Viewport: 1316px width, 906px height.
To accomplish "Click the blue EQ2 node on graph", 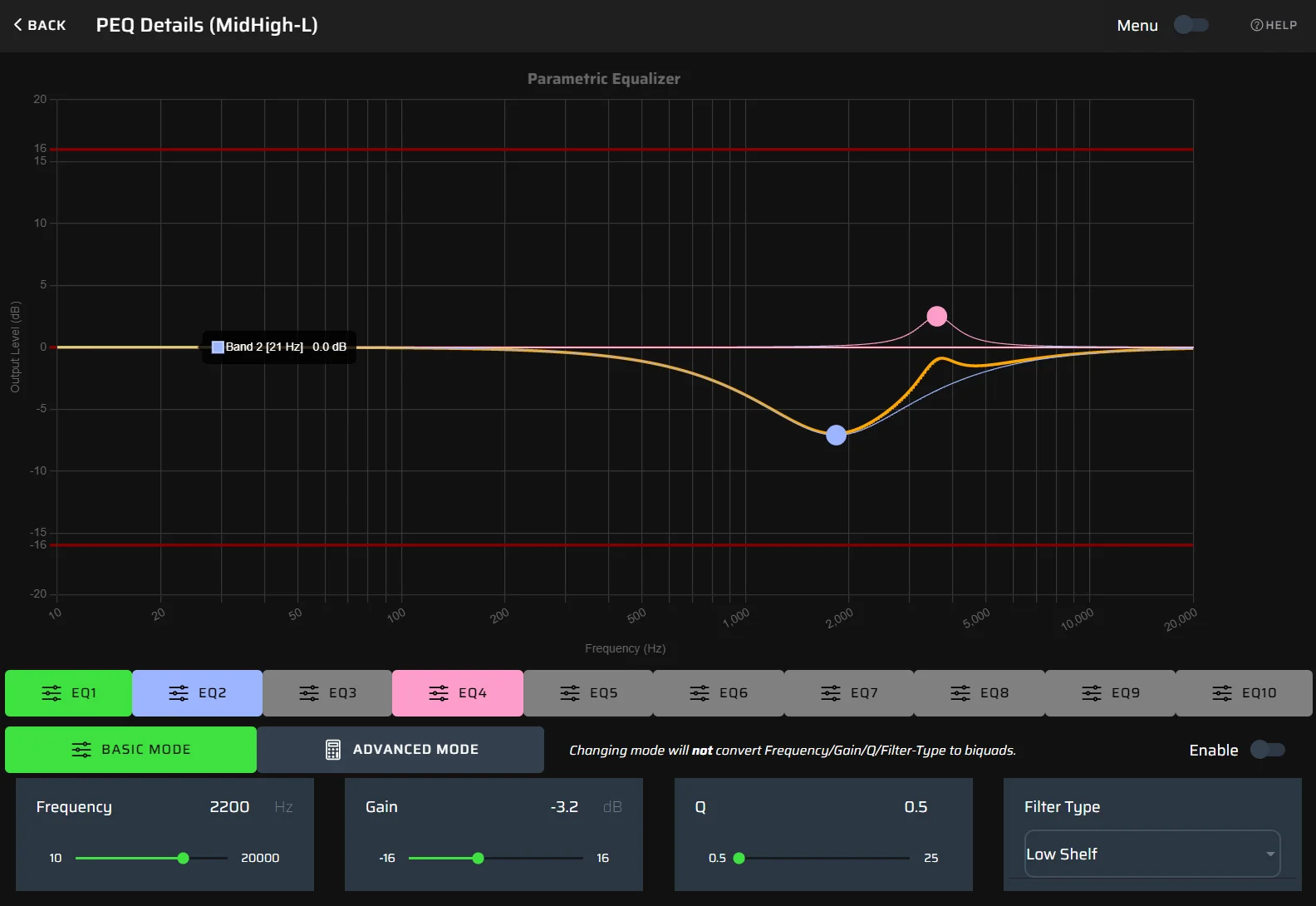I will point(836,435).
